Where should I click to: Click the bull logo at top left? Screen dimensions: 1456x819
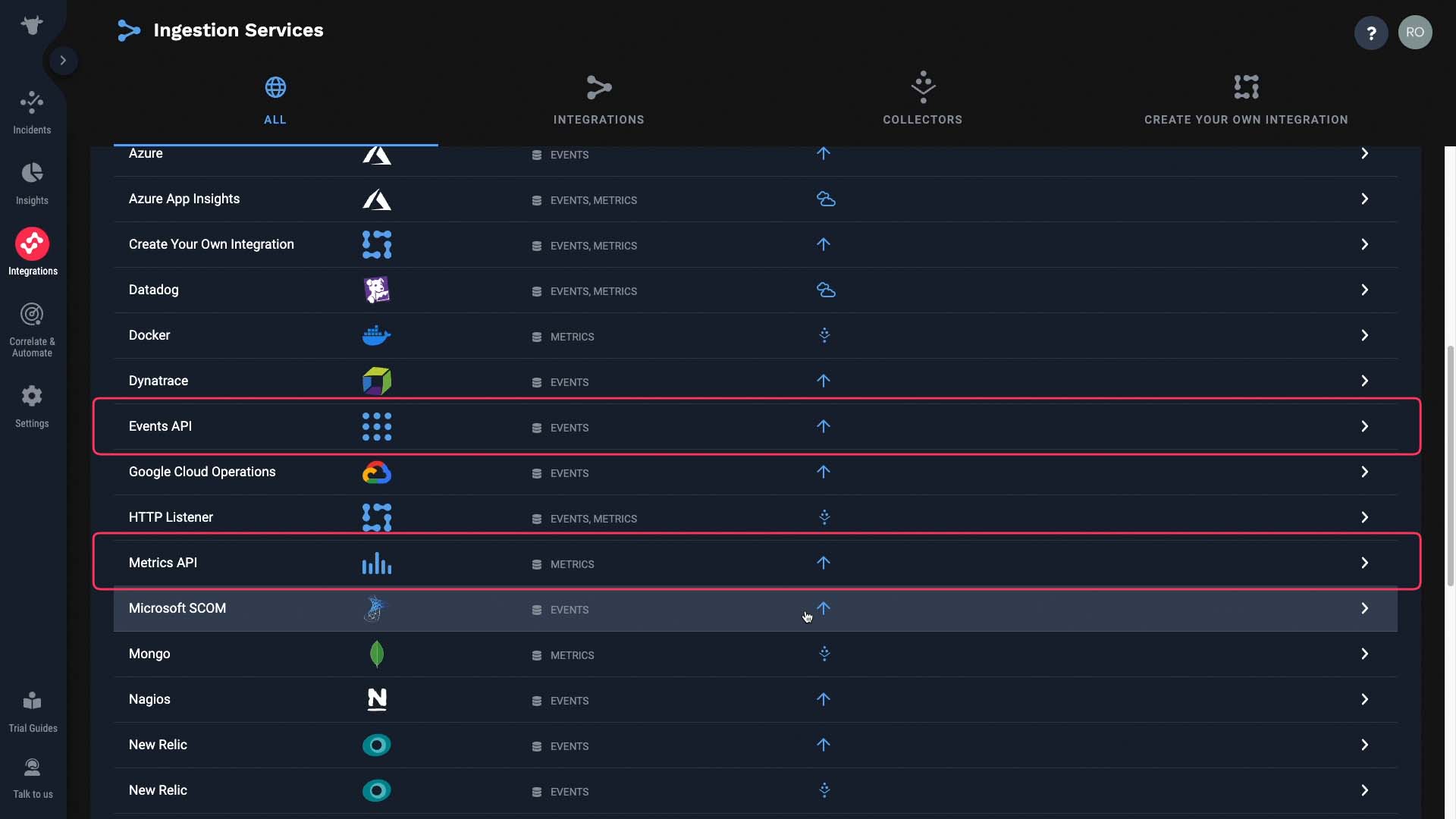32,26
